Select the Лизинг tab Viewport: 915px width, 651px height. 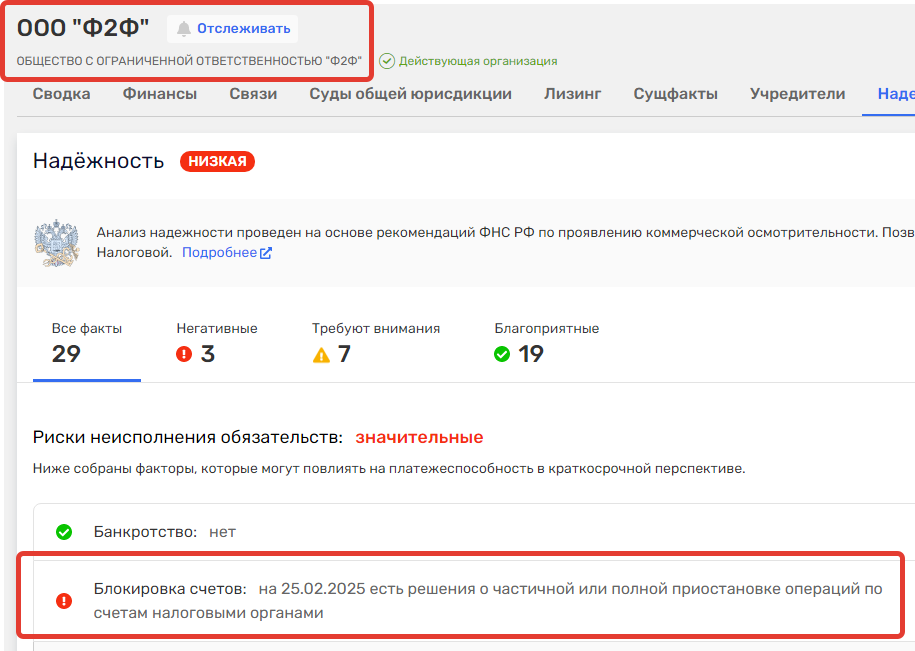(x=572, y=94)
